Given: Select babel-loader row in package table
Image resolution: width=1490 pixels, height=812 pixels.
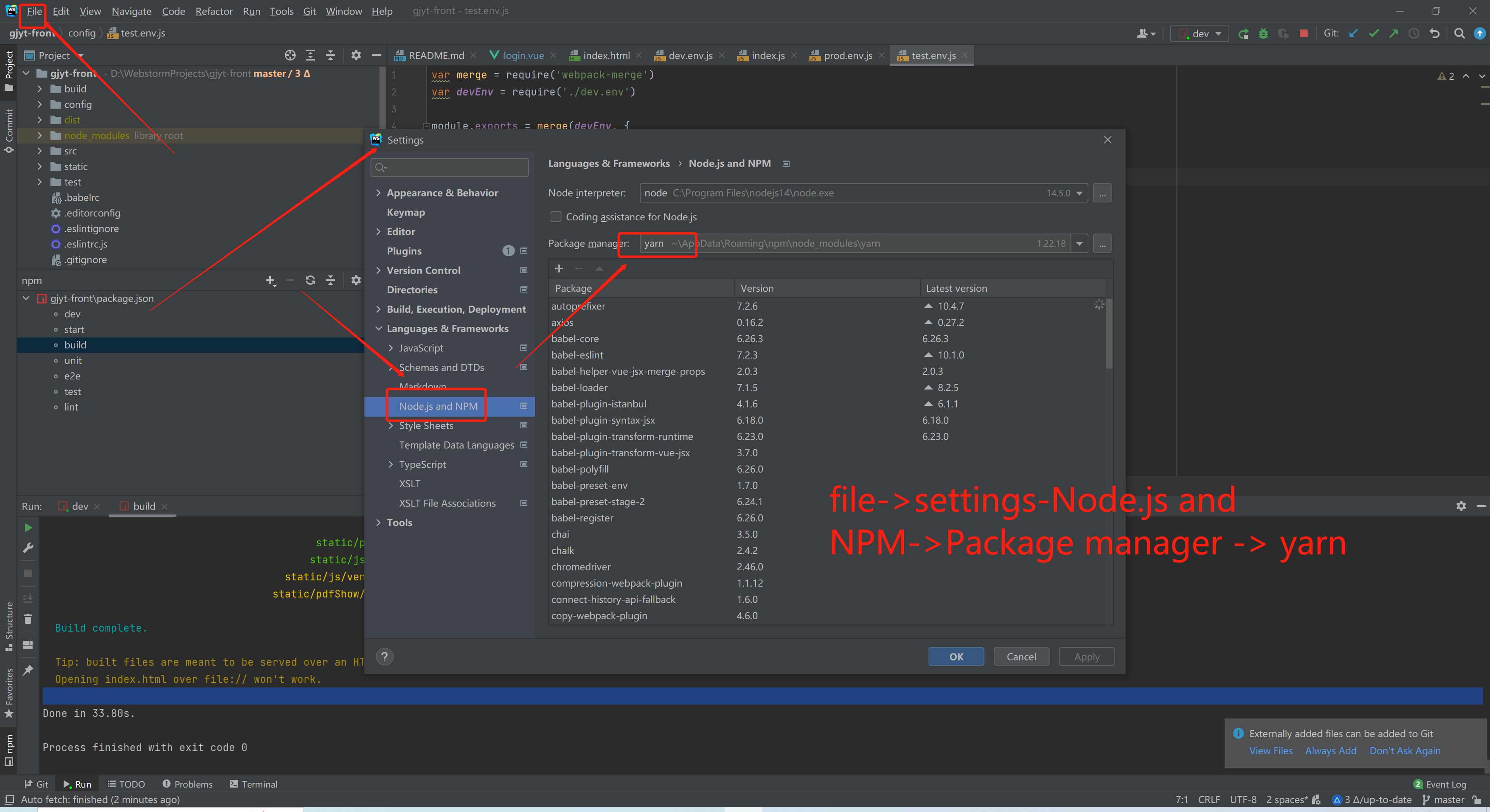Looking at the screenshot, I should click(828, 388).
